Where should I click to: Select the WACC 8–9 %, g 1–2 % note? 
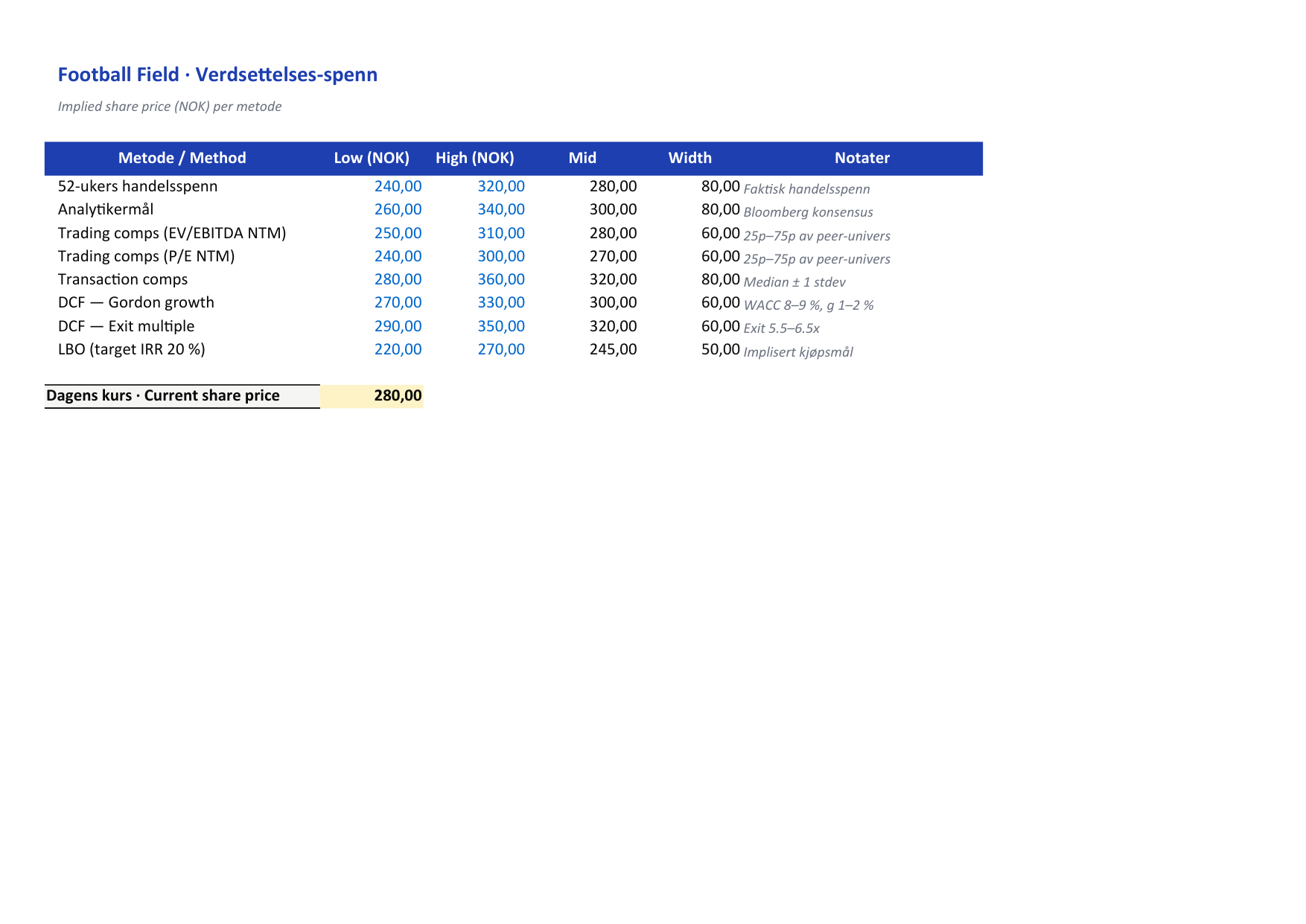(809, 305)
